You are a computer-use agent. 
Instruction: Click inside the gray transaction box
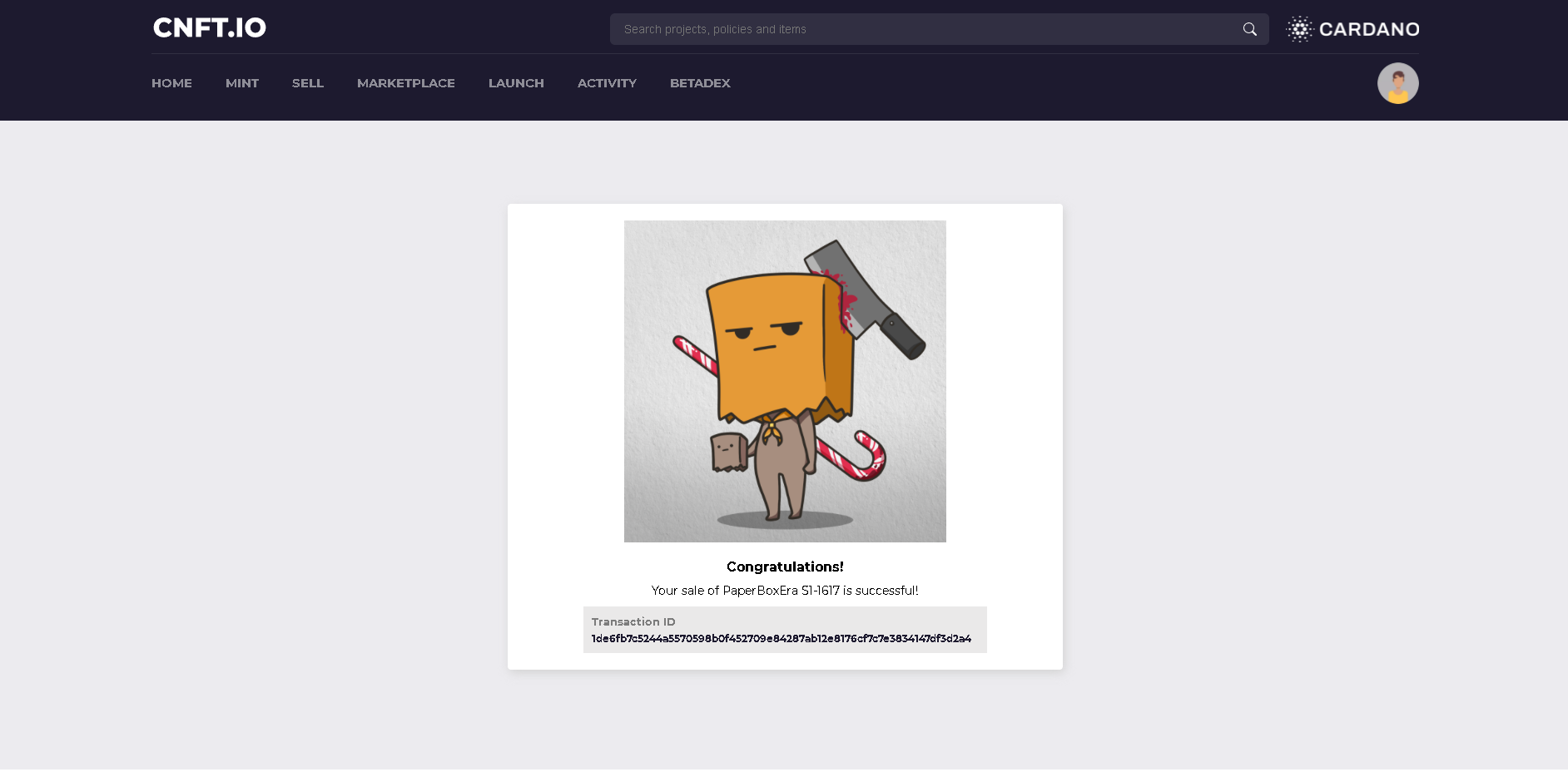pyautogui.click(x=785, y=630)
